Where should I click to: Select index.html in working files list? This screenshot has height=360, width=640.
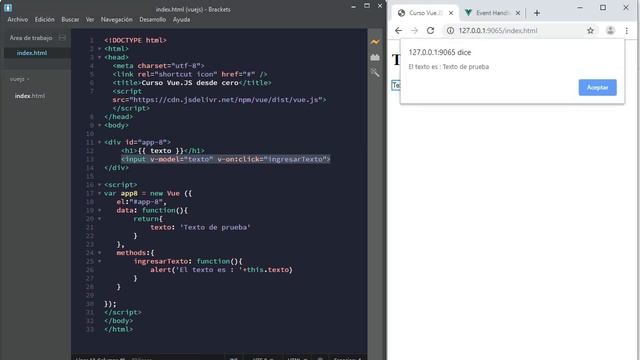point(32,53)
